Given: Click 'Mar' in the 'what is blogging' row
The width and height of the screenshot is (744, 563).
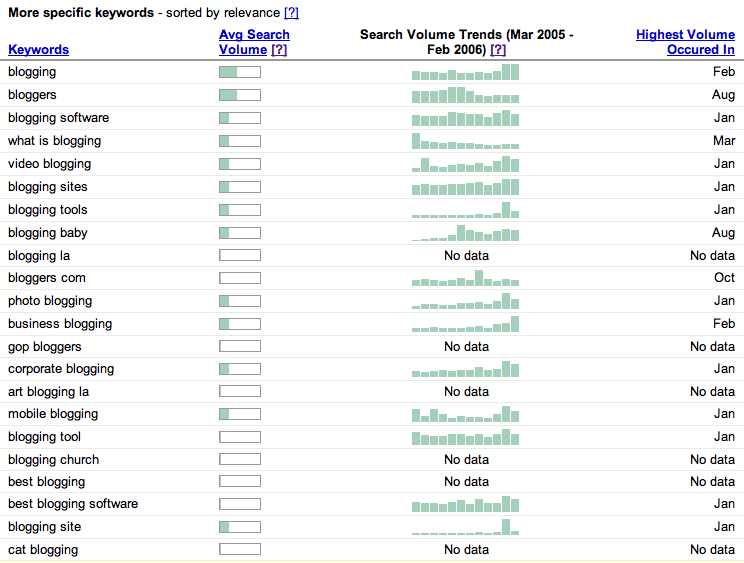Looking at the screenshot, I should (724, 140).
